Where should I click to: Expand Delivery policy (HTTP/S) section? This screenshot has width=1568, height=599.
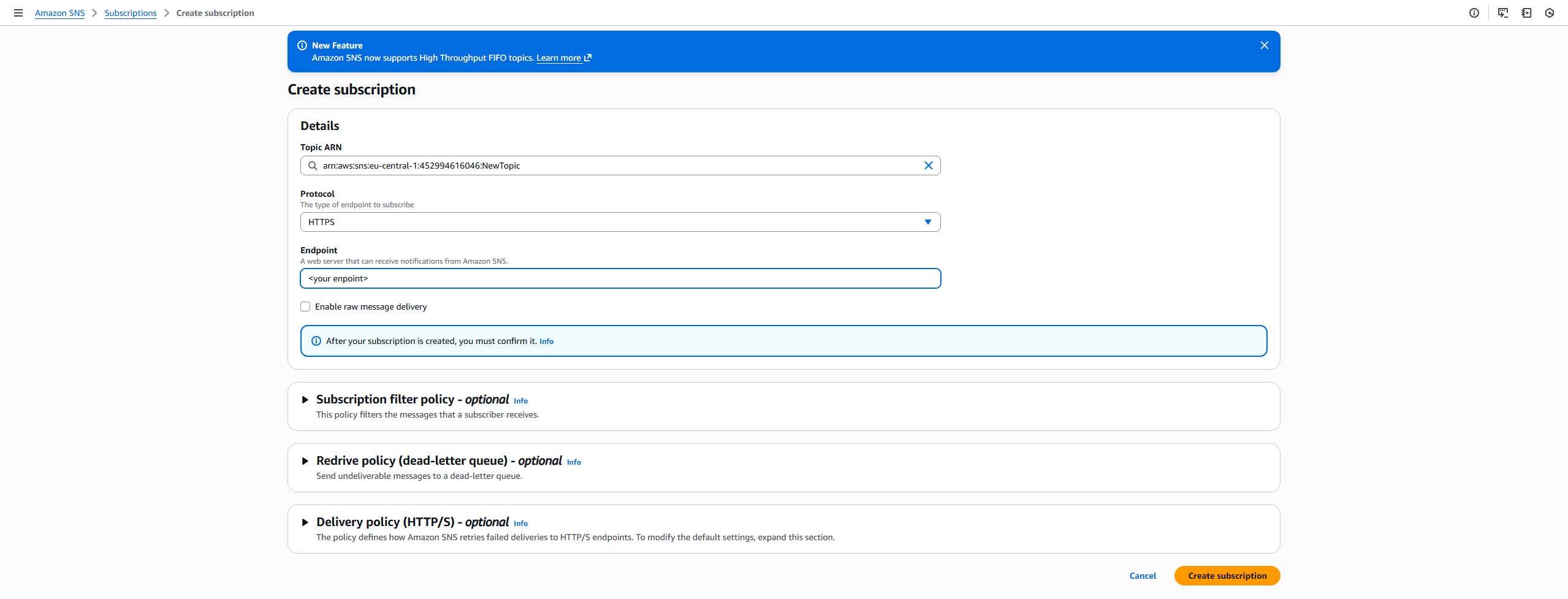(x=305, y=522)
